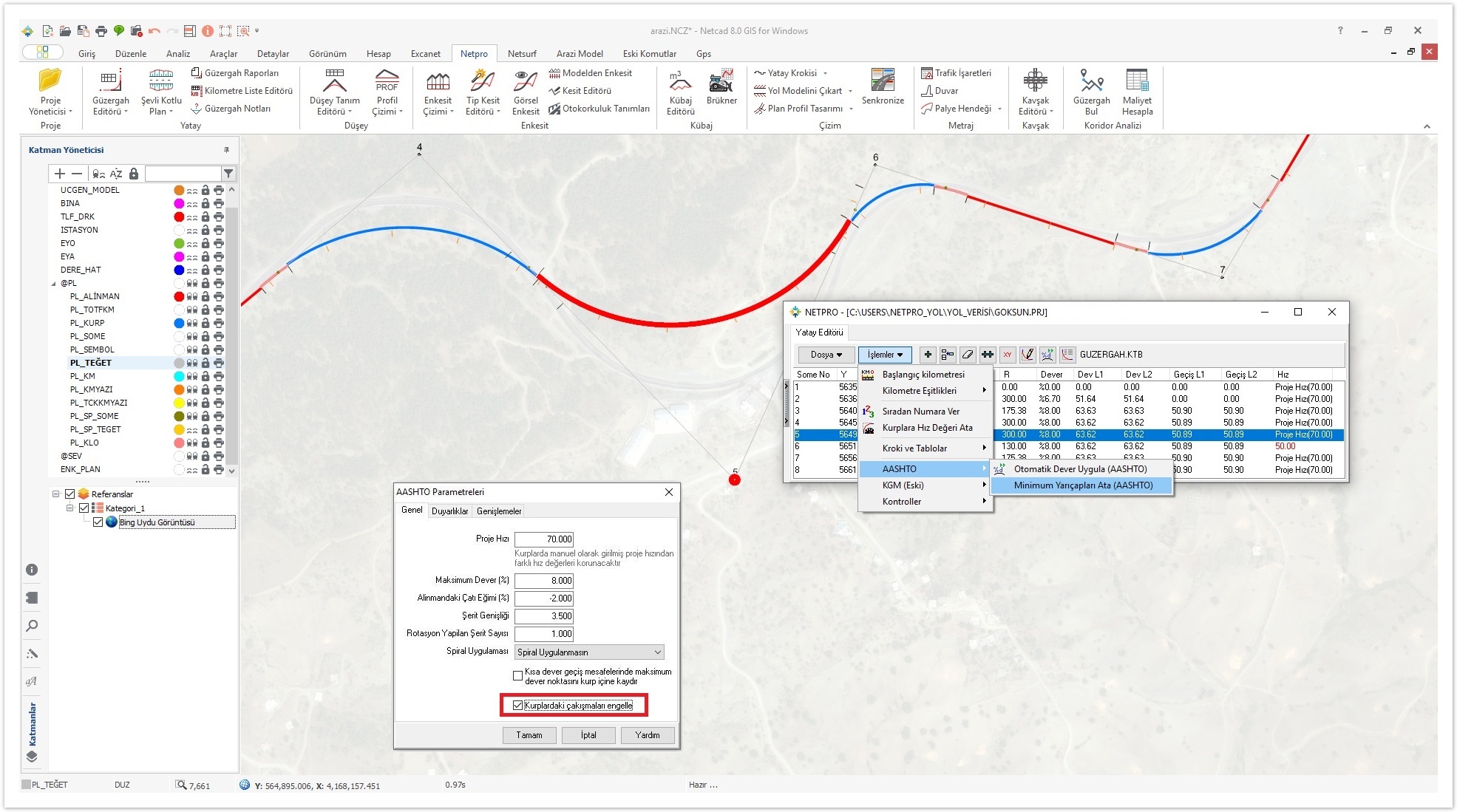Screen dimensions: 1457x812
Task: Open the Arazi Model ribbon tab
Action: (580, 53)
